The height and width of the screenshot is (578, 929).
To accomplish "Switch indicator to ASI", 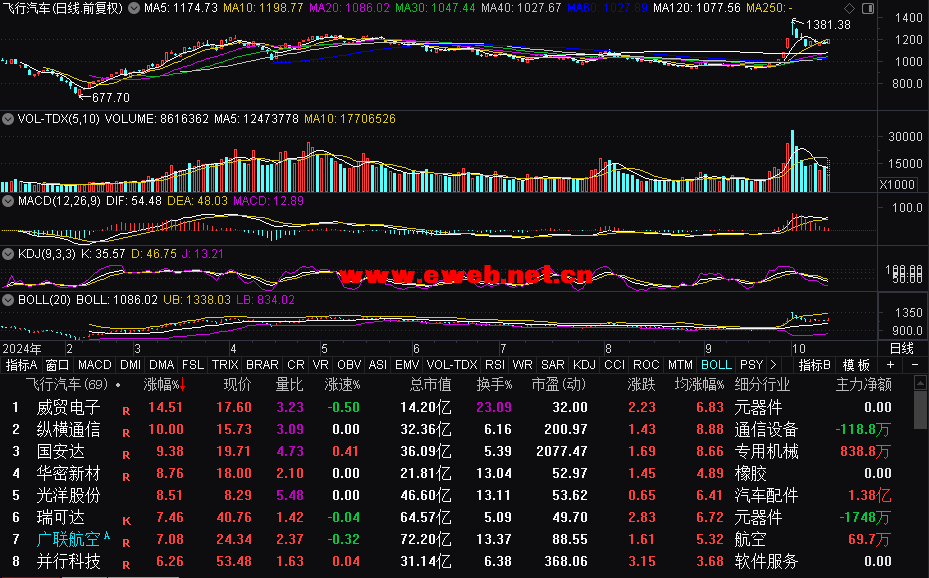I will click(x=377, y=365).
